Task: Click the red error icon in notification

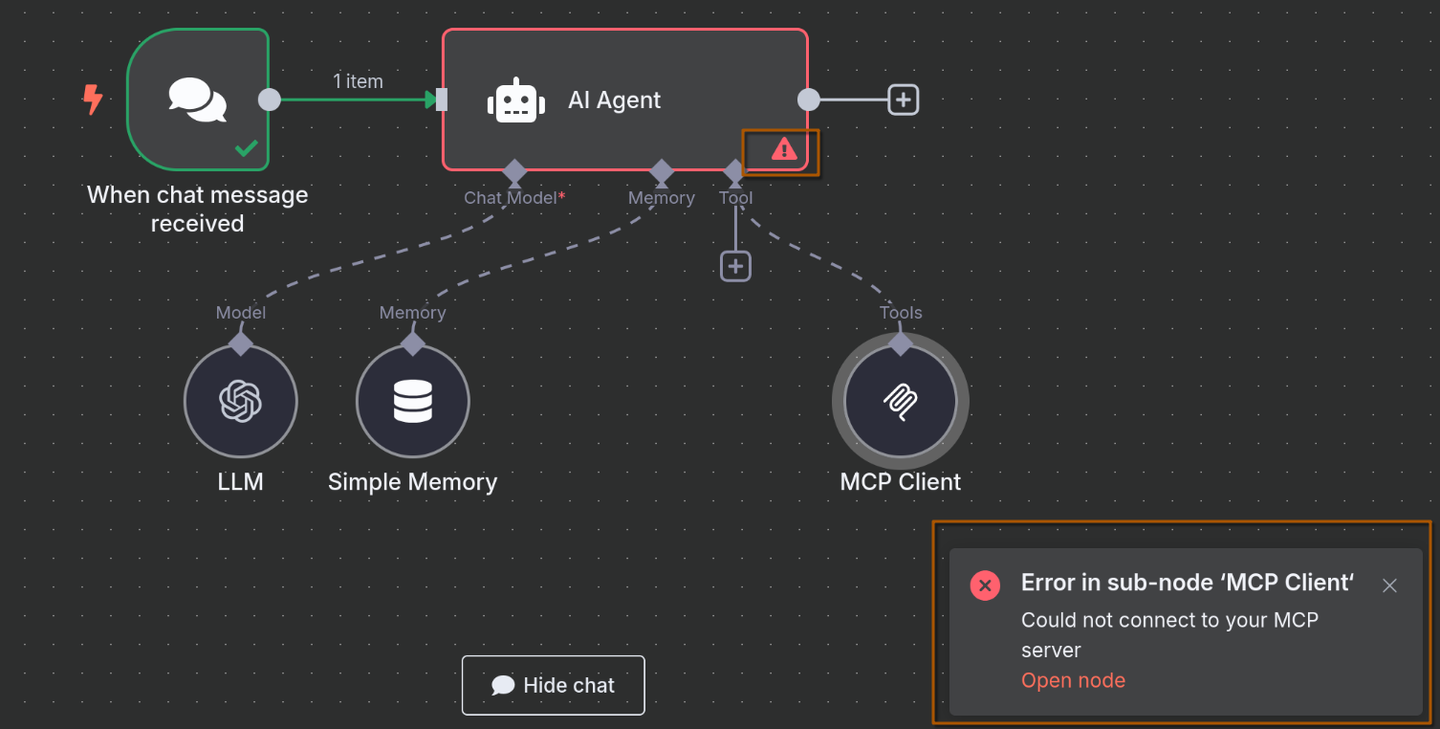Action: (x=985, y=585)
